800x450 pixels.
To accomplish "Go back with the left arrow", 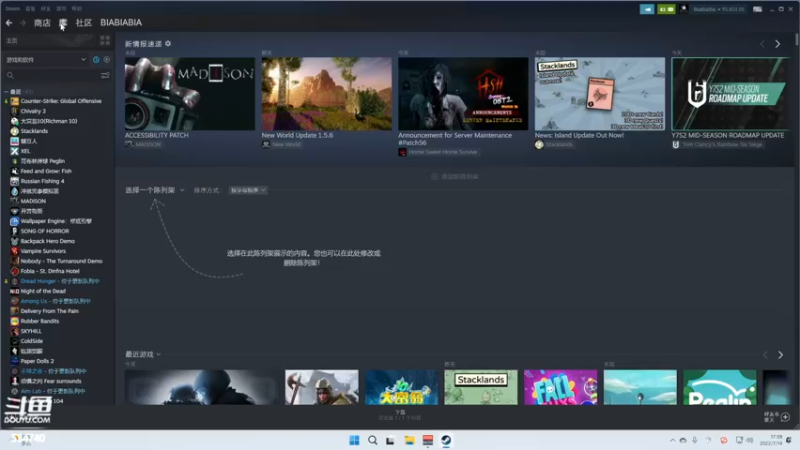I will 9,22.
